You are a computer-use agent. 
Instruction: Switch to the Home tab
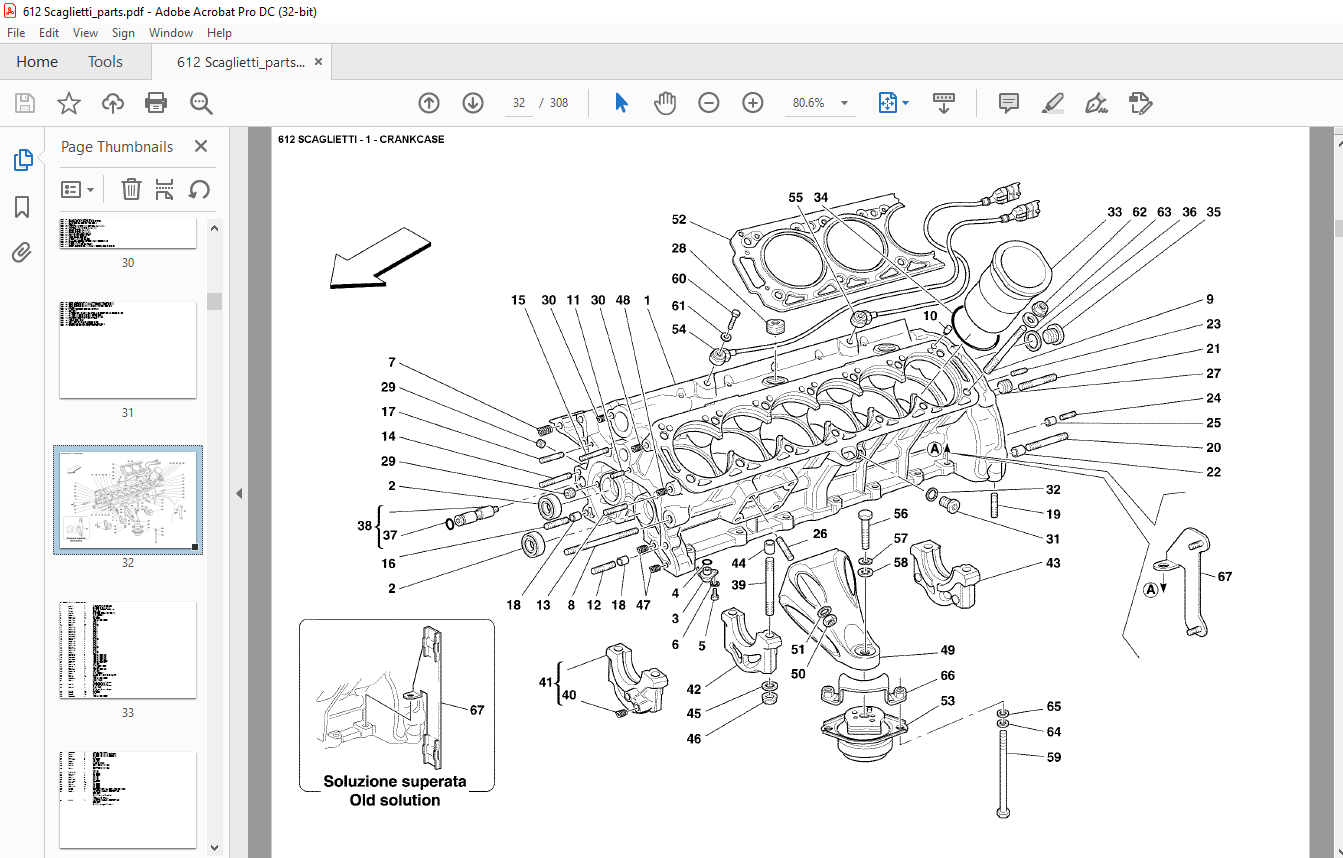click(x=37, y=62)
